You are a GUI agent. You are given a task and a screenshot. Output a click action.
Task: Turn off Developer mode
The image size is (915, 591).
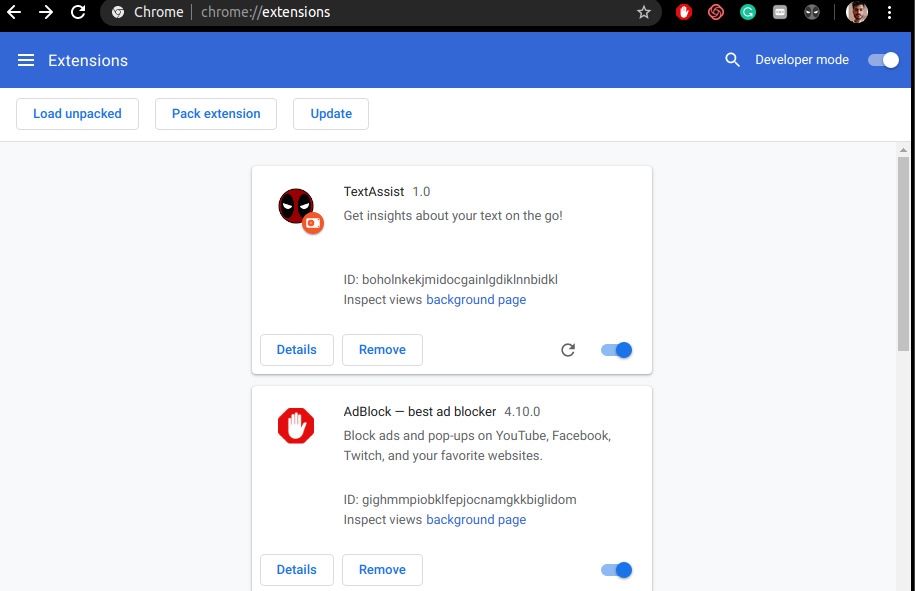pyautogui.click(x=883, y=60)
